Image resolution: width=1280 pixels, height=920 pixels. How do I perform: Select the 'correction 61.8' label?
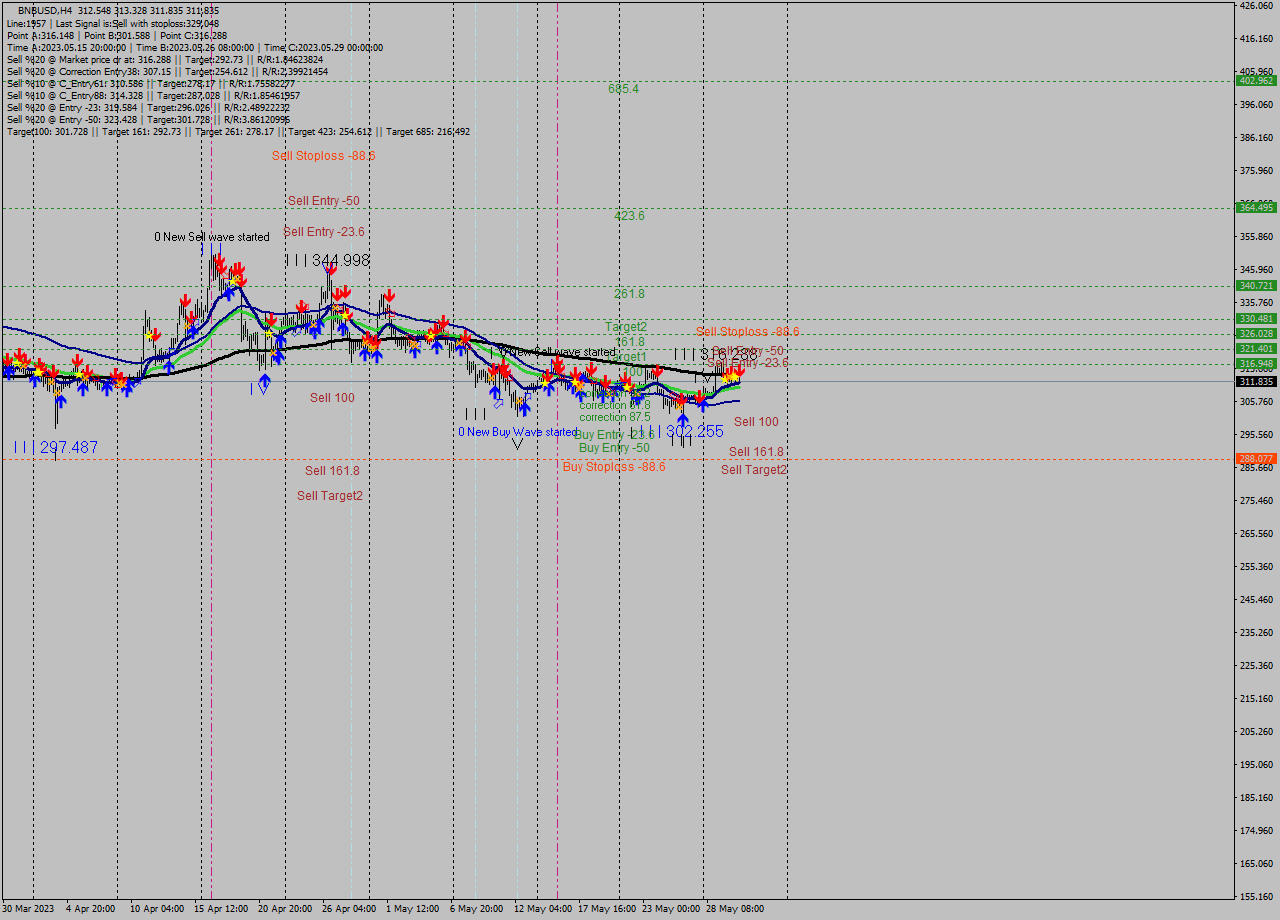pyautogui.click(x=615, y=405)
